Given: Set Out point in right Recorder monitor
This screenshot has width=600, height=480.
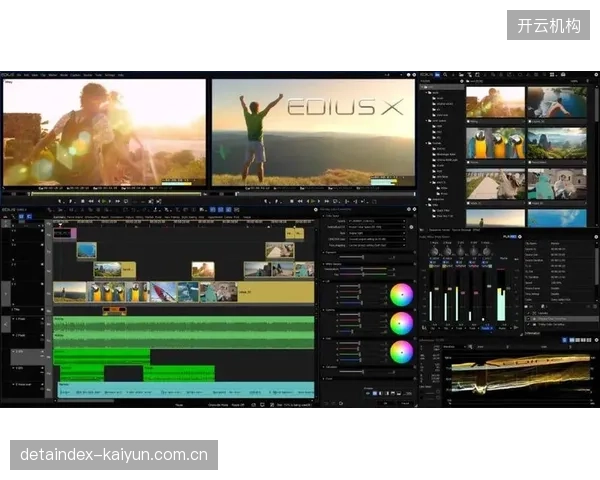Looking at the screenshot, I should (x=277, y=201).
